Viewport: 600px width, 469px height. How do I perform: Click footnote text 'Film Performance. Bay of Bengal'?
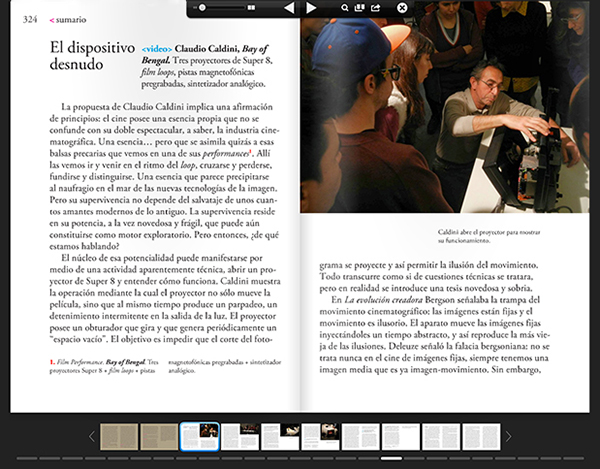point(101,362)
